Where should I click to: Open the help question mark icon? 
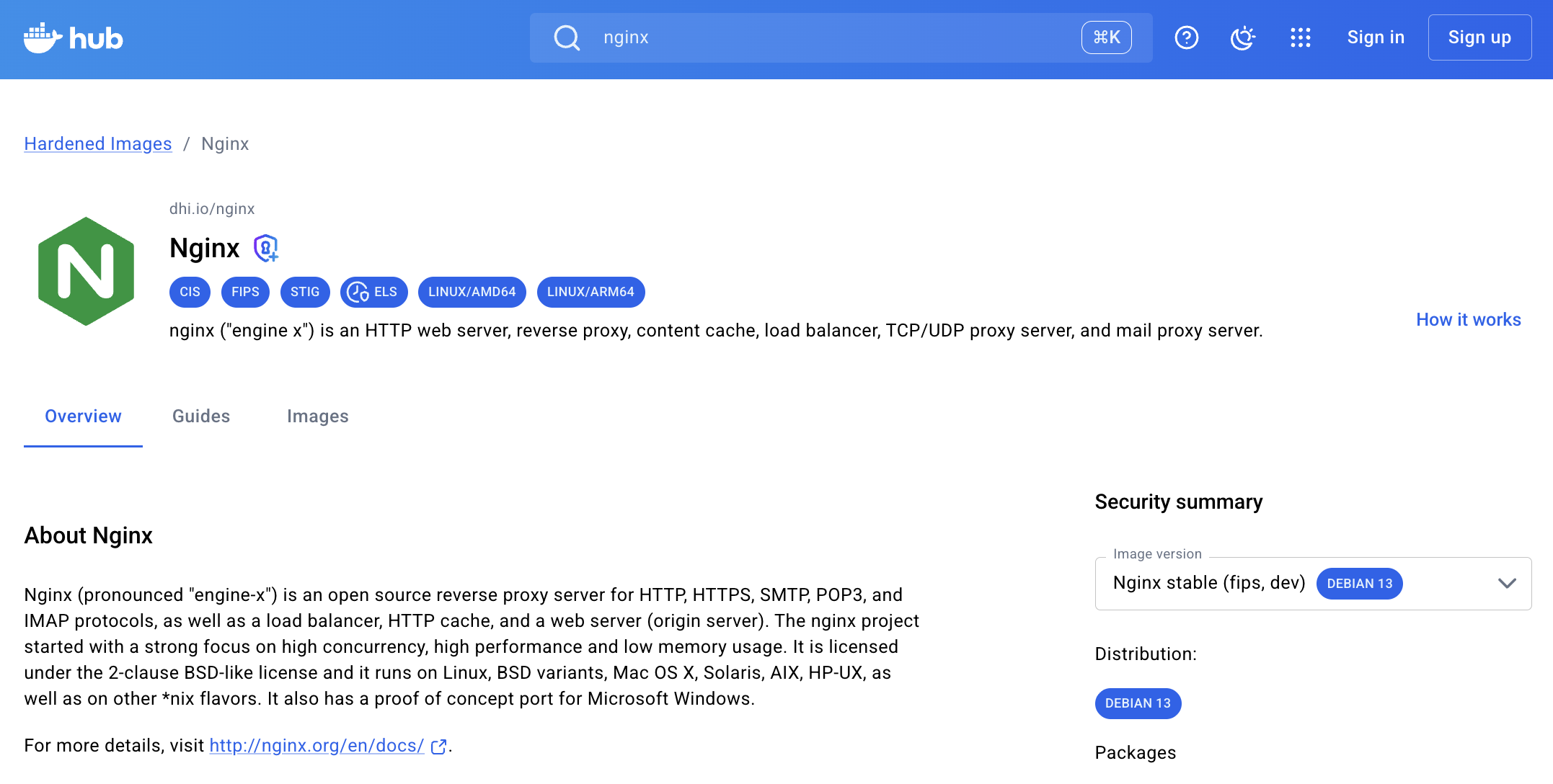pos(1186,37)
